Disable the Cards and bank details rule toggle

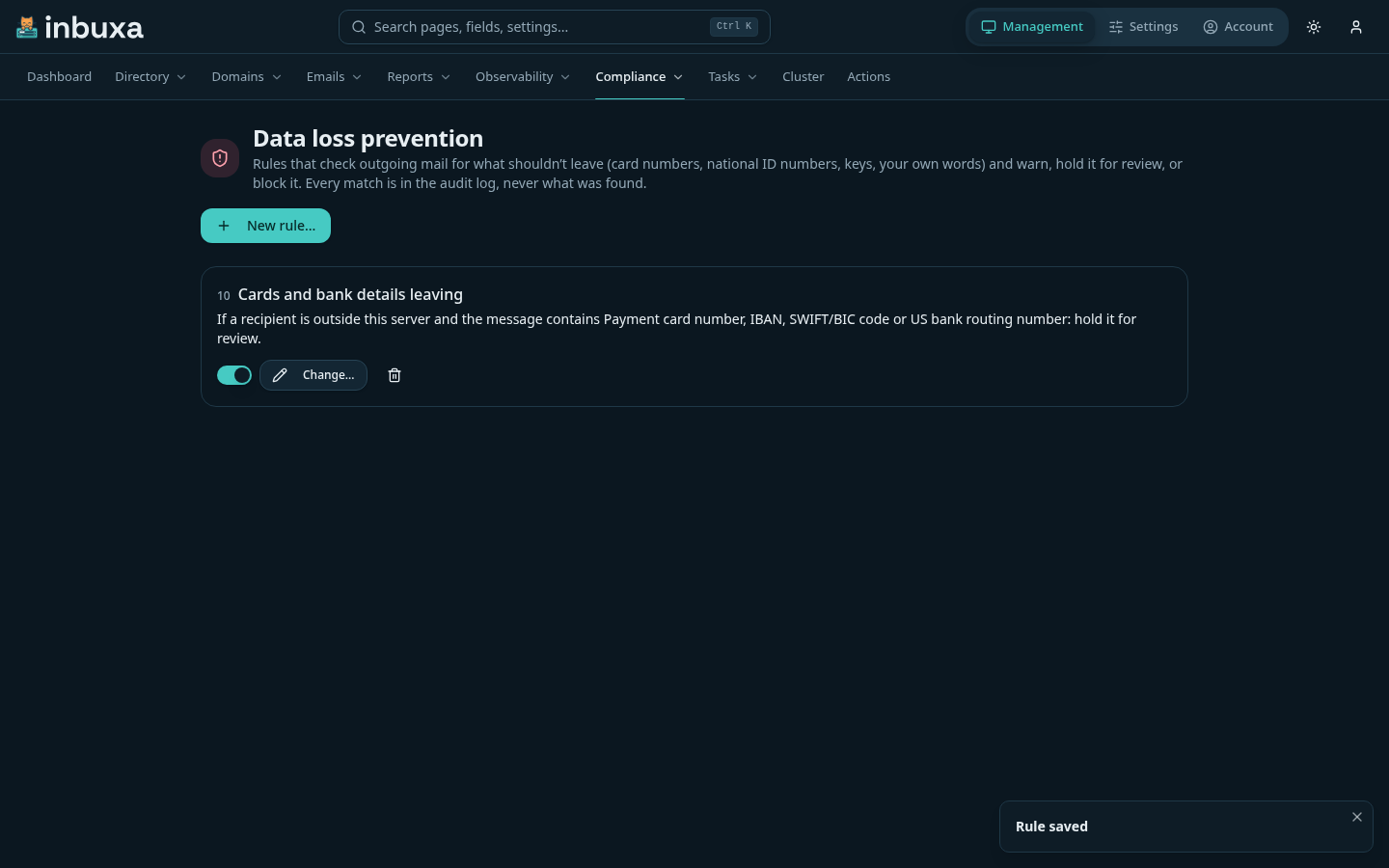pos(234,375)
